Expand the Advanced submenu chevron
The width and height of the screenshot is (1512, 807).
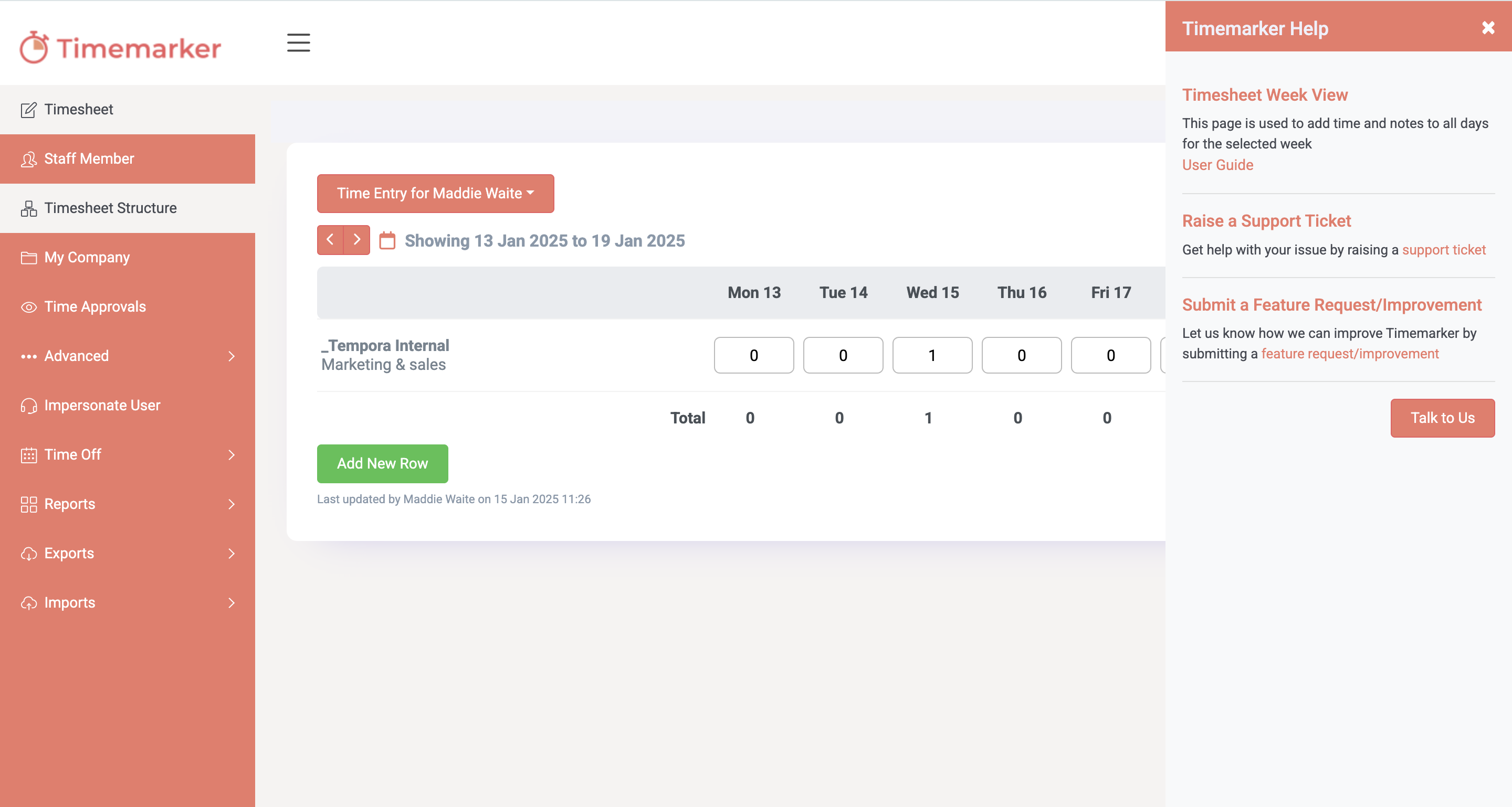[x=231, y=356]
